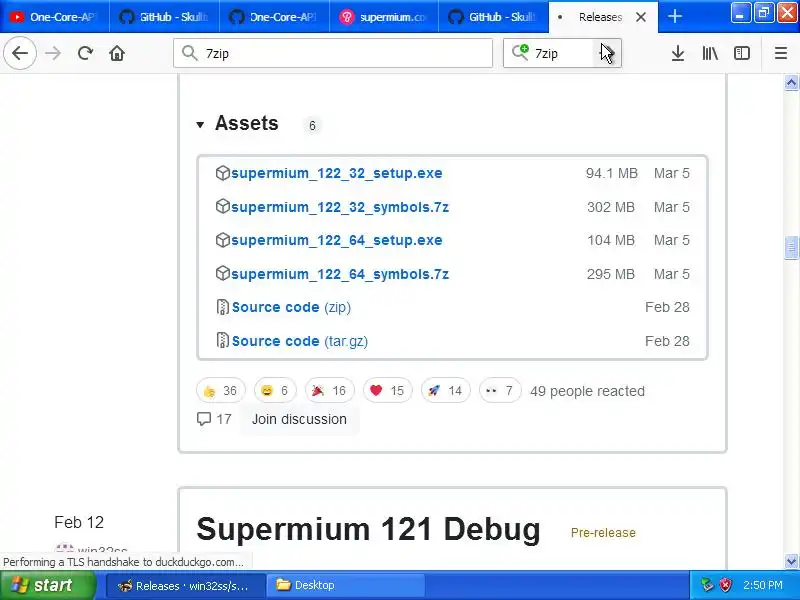This screenshot has width=800, height=600.
Task: Click the scrollbar down arrow
Action: tap(791, 561)
